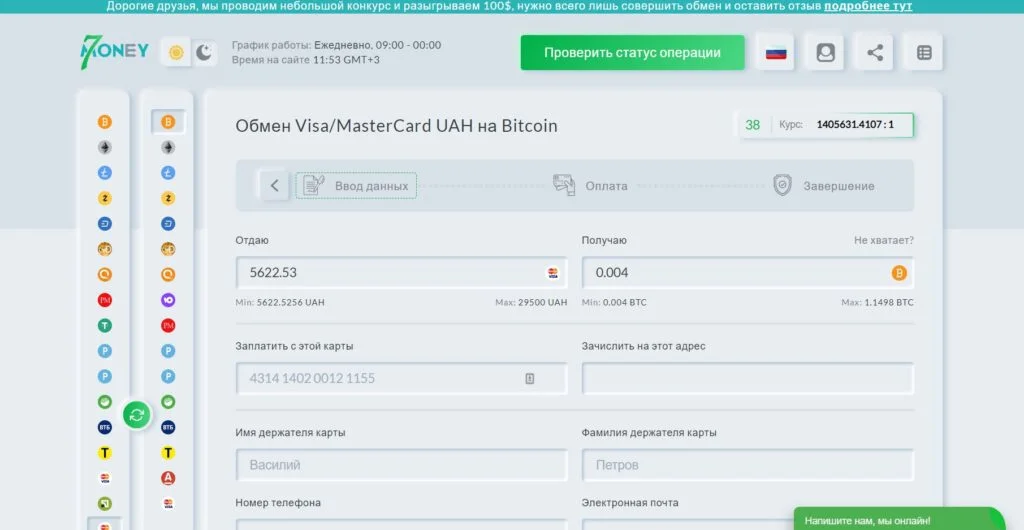Click the exchange rate 1405631.4107 : 1
The width and height of the screenshot is (1024, 530).
coord(855,125)
